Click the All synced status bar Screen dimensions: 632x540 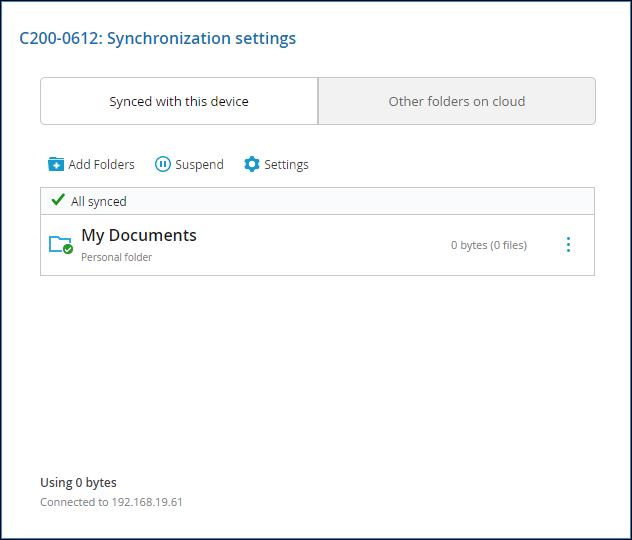coord(318,201)
